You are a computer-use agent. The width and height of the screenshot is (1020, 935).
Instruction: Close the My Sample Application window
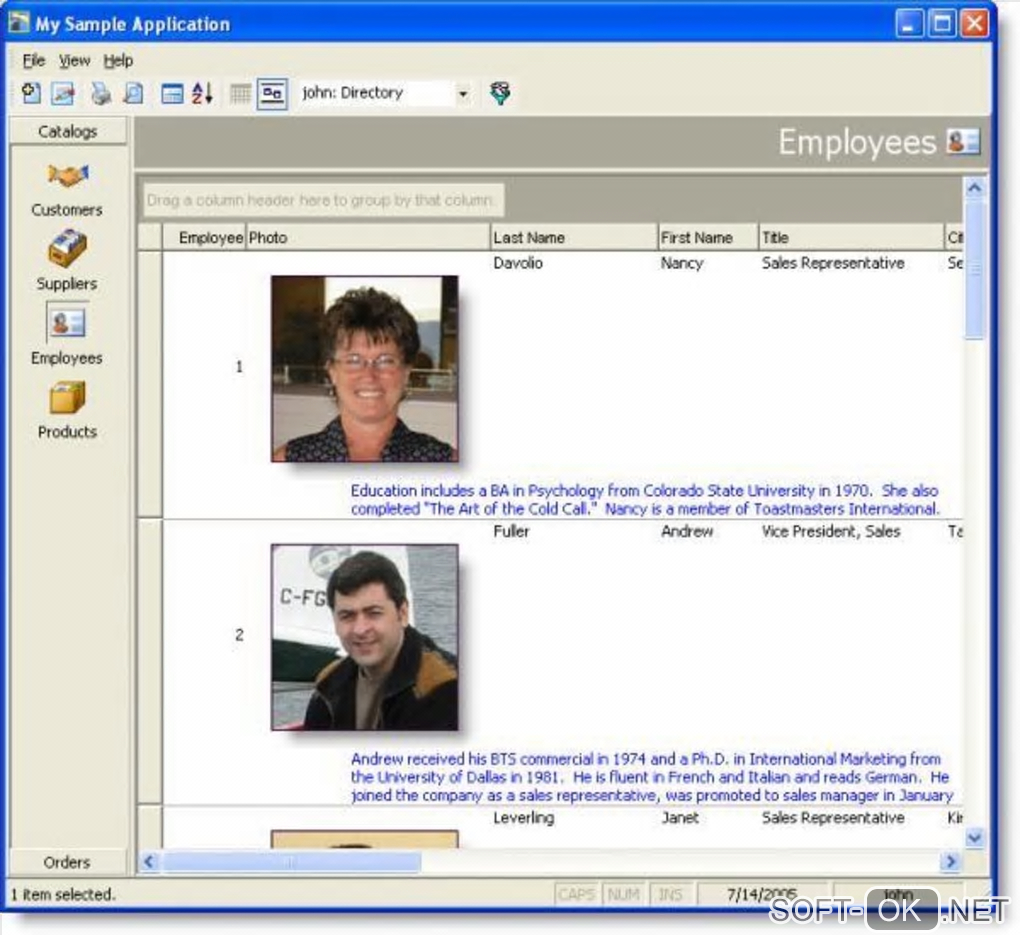click(x=974, y=24)
